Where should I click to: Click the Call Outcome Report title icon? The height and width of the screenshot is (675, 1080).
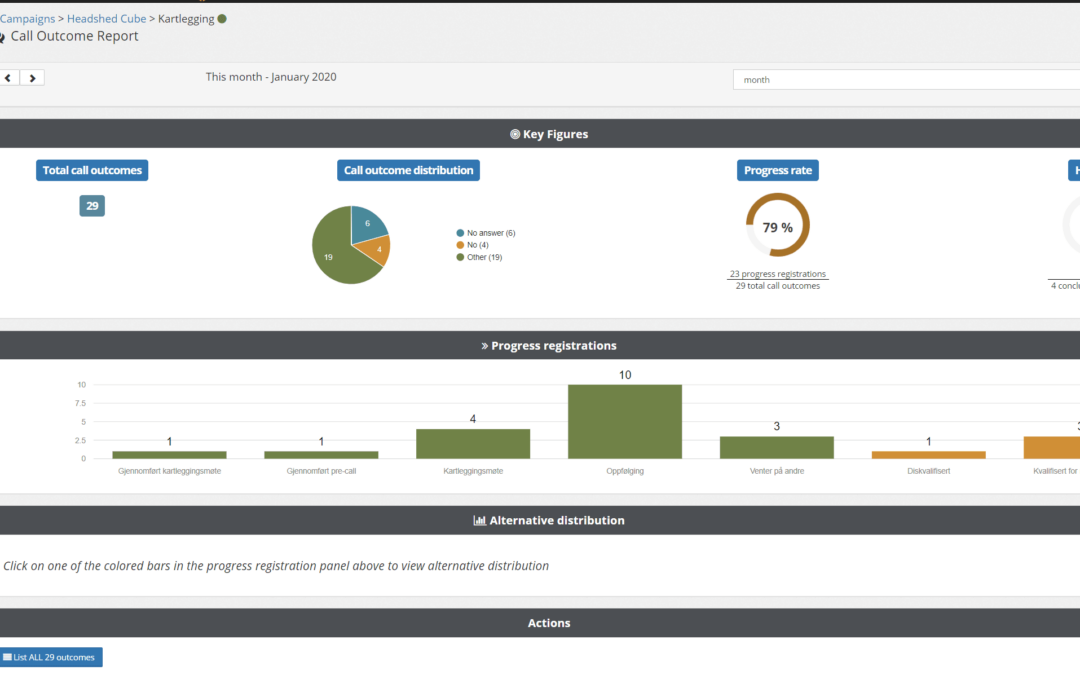2,37
